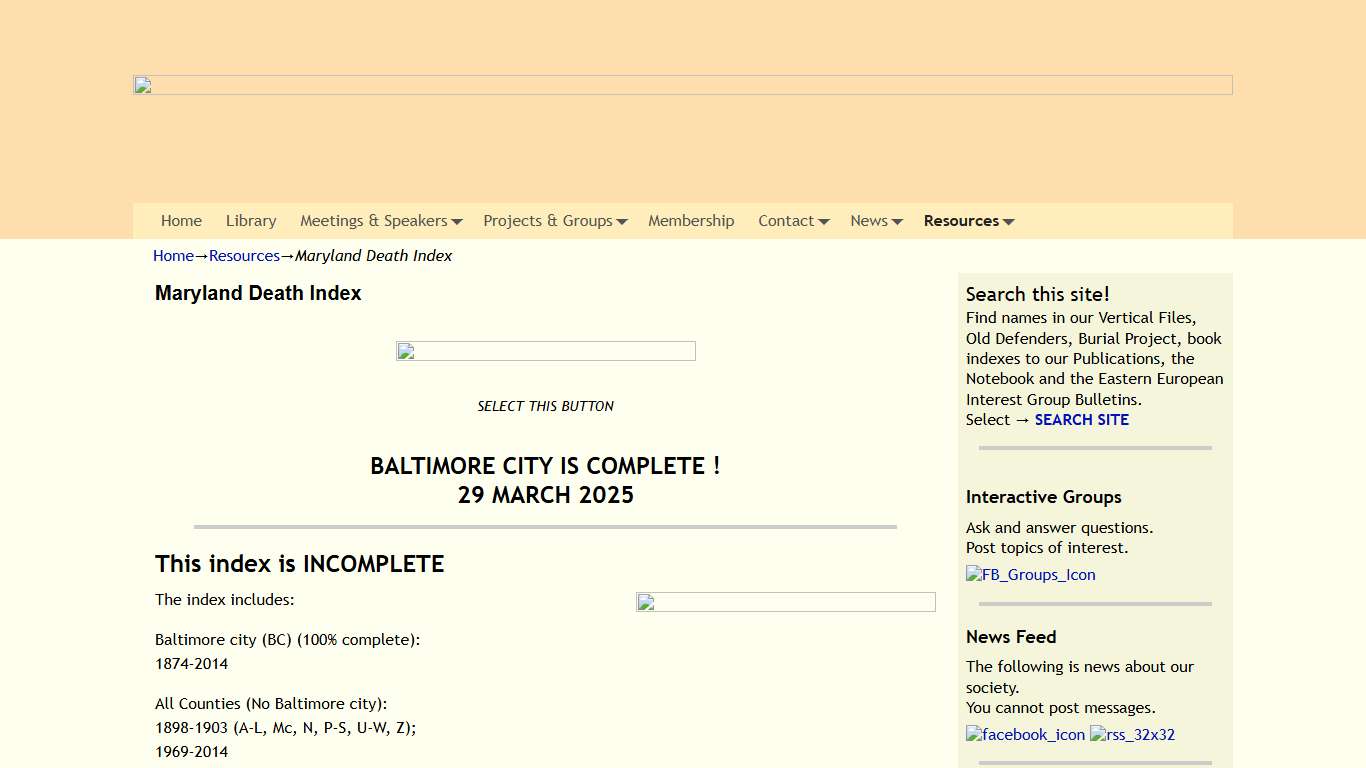Click the image placeholder beside the index details

[x=785, y=602]
